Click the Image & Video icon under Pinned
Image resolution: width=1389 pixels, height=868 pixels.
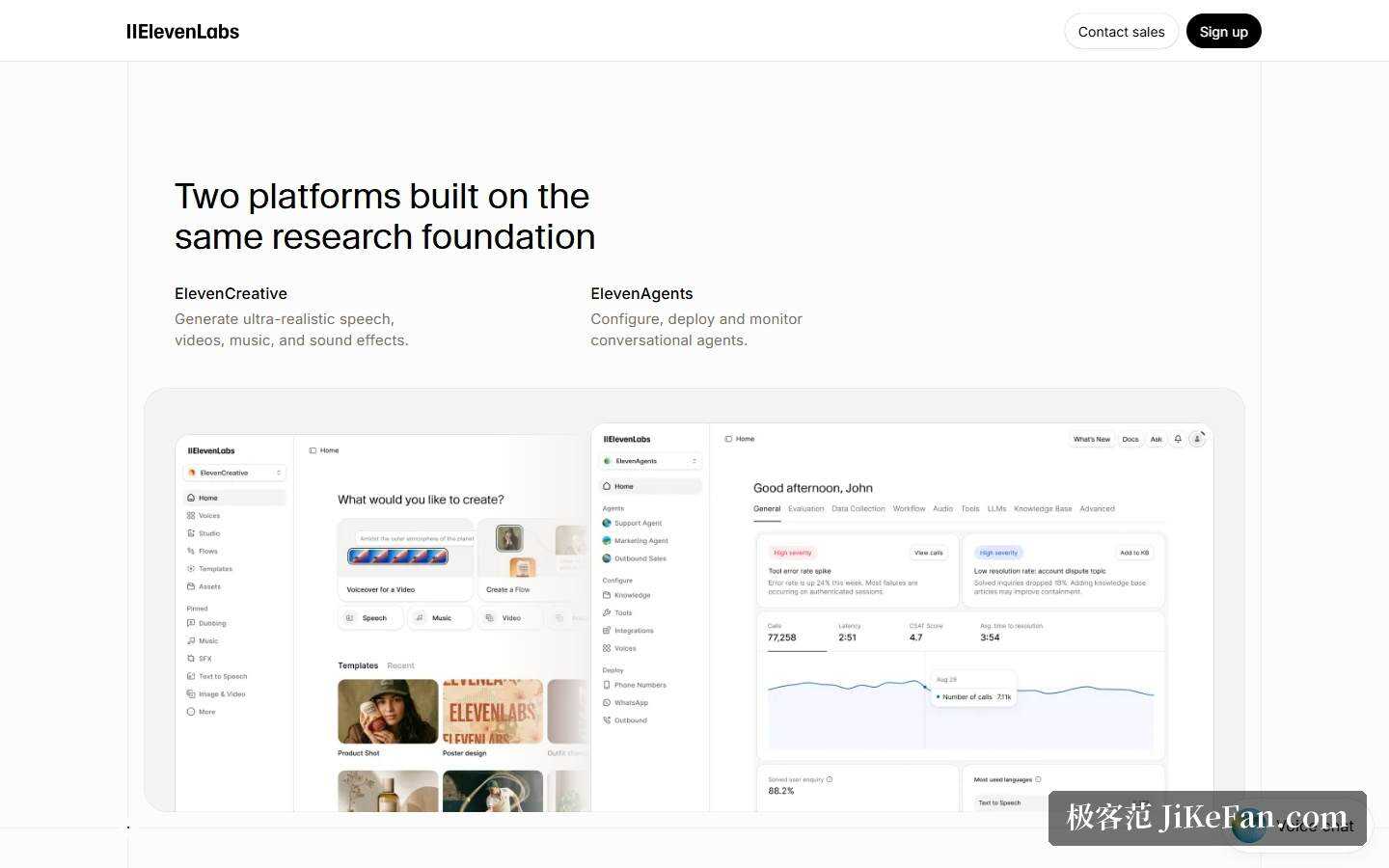click(191, 694)
